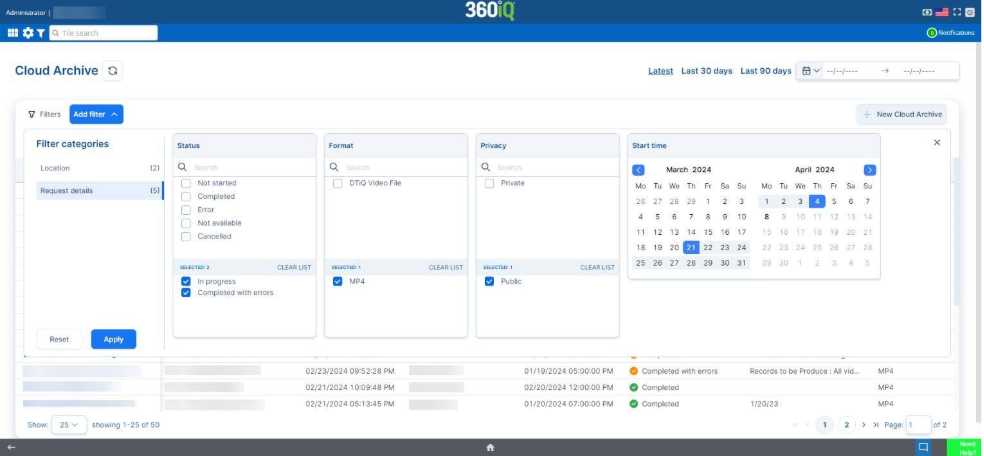This screenshot has width=984, height=456.
Task: Select the Location filter category
Action: (56, 168)
